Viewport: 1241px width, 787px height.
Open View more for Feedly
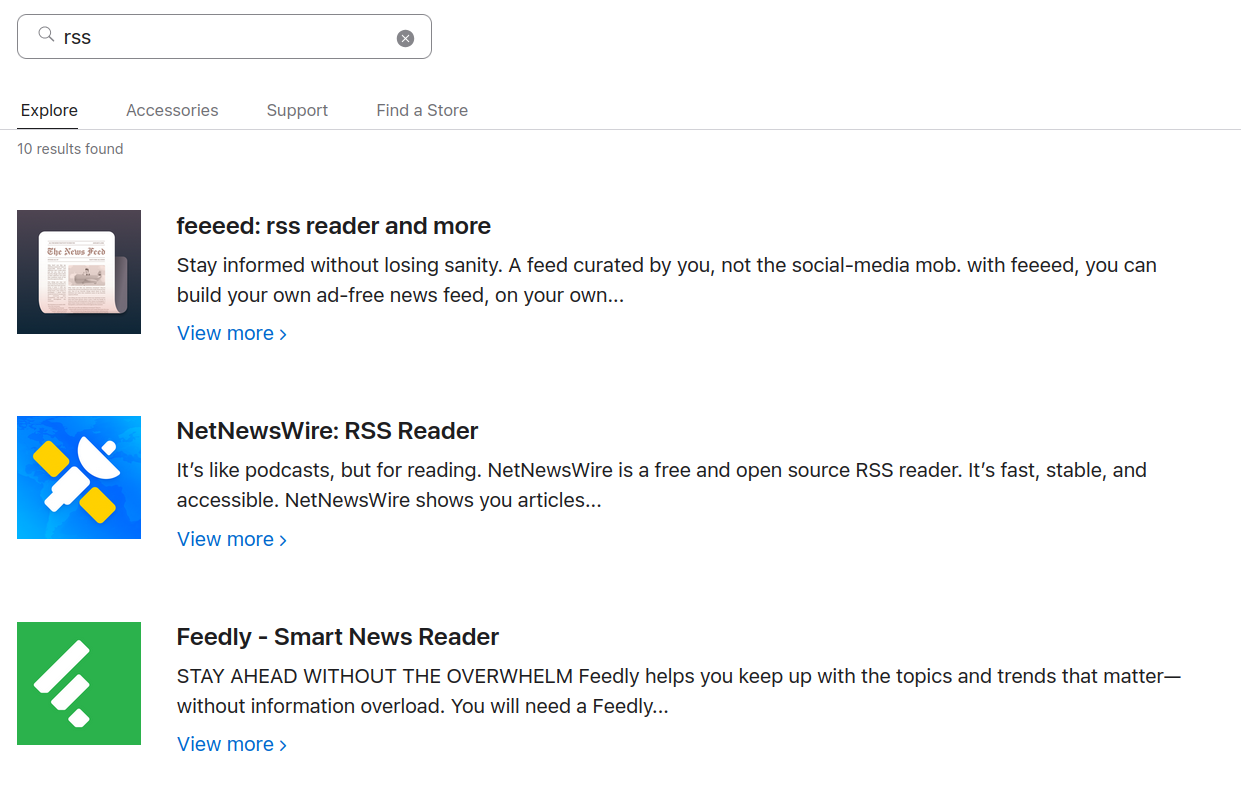226,744
